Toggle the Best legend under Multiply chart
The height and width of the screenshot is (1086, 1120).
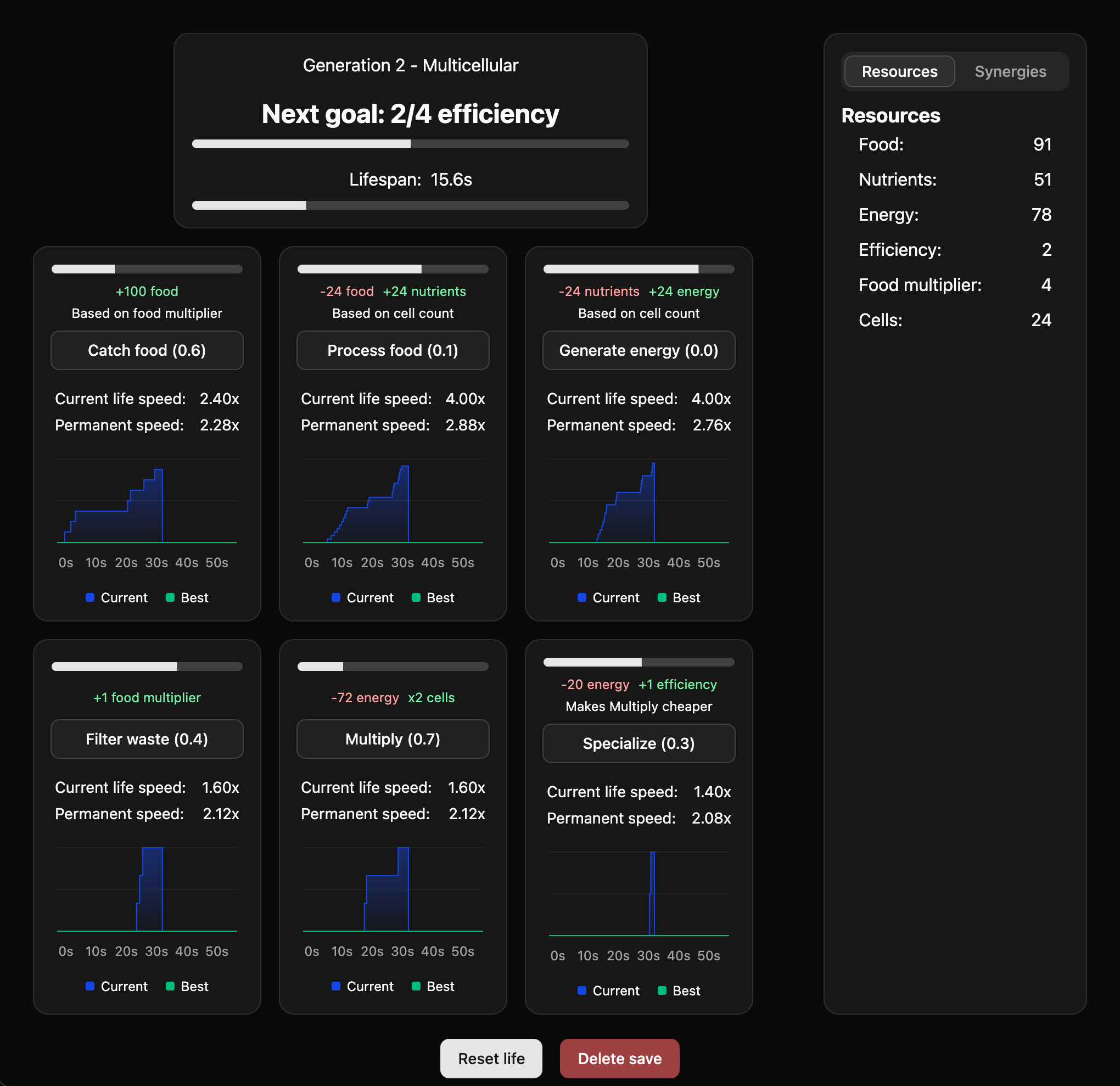(433, 986)
